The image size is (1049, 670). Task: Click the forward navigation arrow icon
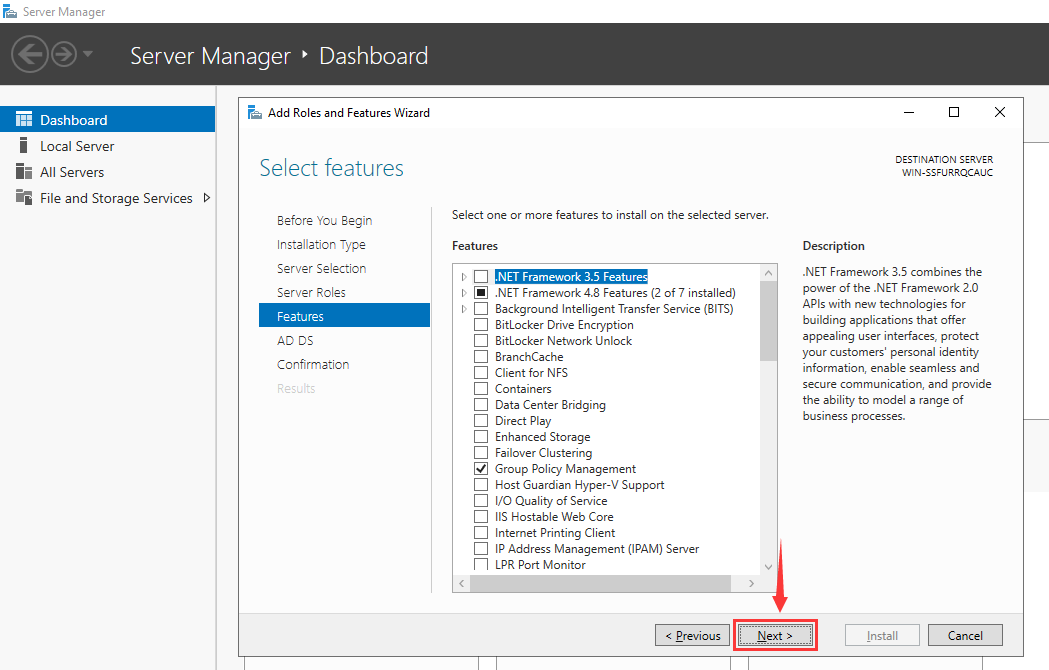click(x=64, y=54)
